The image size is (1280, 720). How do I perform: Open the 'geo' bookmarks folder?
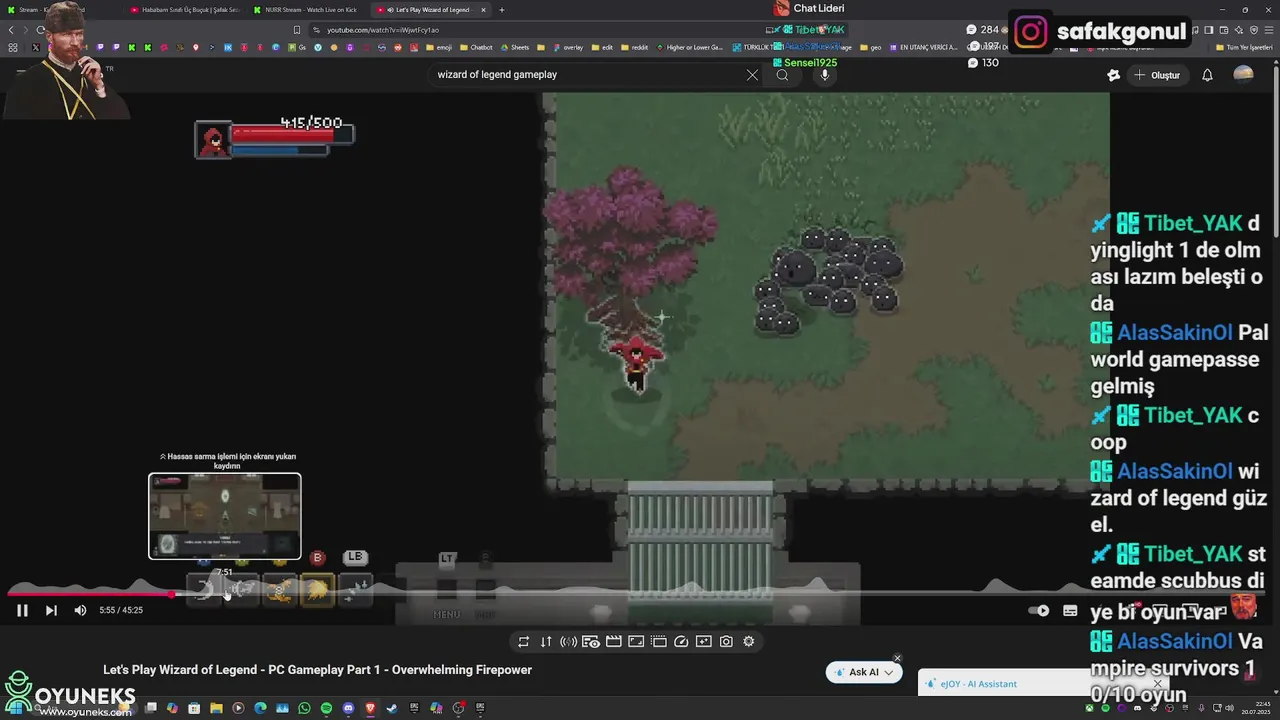(871, 47)
